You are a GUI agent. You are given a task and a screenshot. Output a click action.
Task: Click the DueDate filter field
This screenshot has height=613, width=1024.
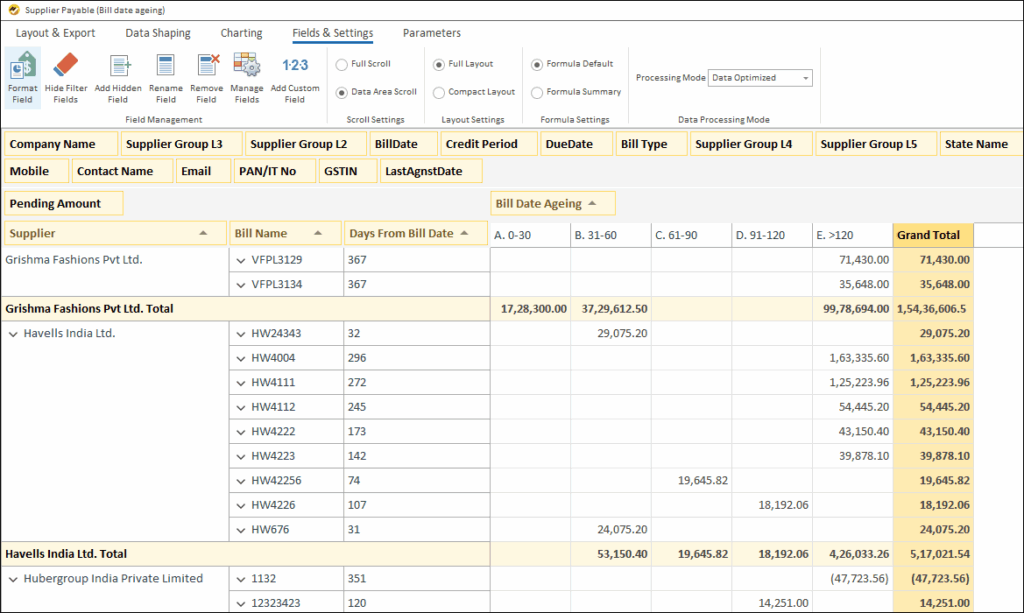(577, 144)
